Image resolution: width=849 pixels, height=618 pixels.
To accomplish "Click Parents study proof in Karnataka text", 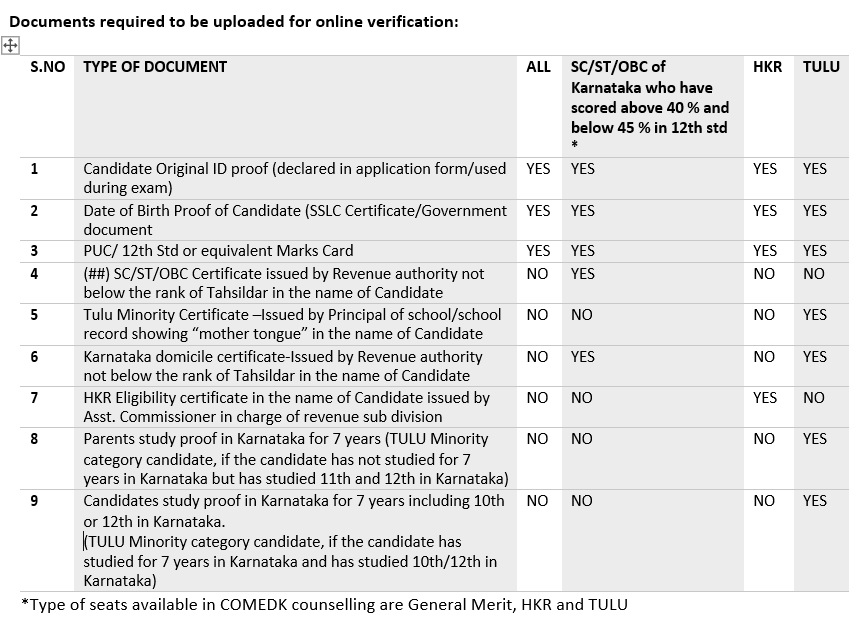I will 296,459.
